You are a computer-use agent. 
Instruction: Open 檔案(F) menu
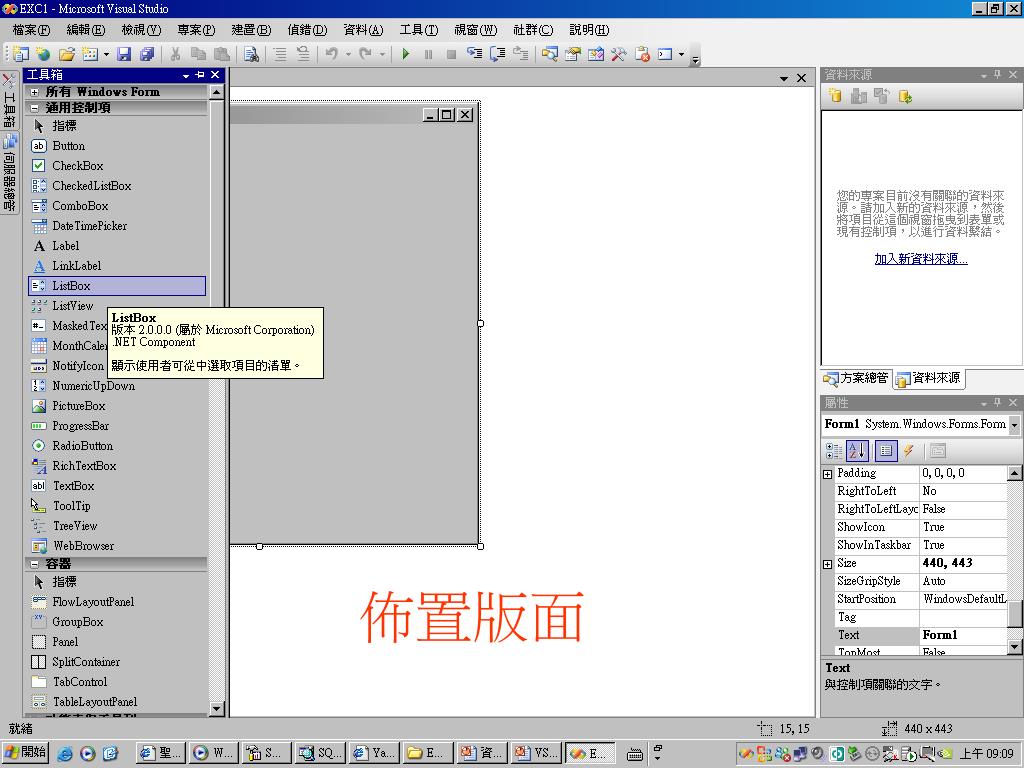[31, 30]
